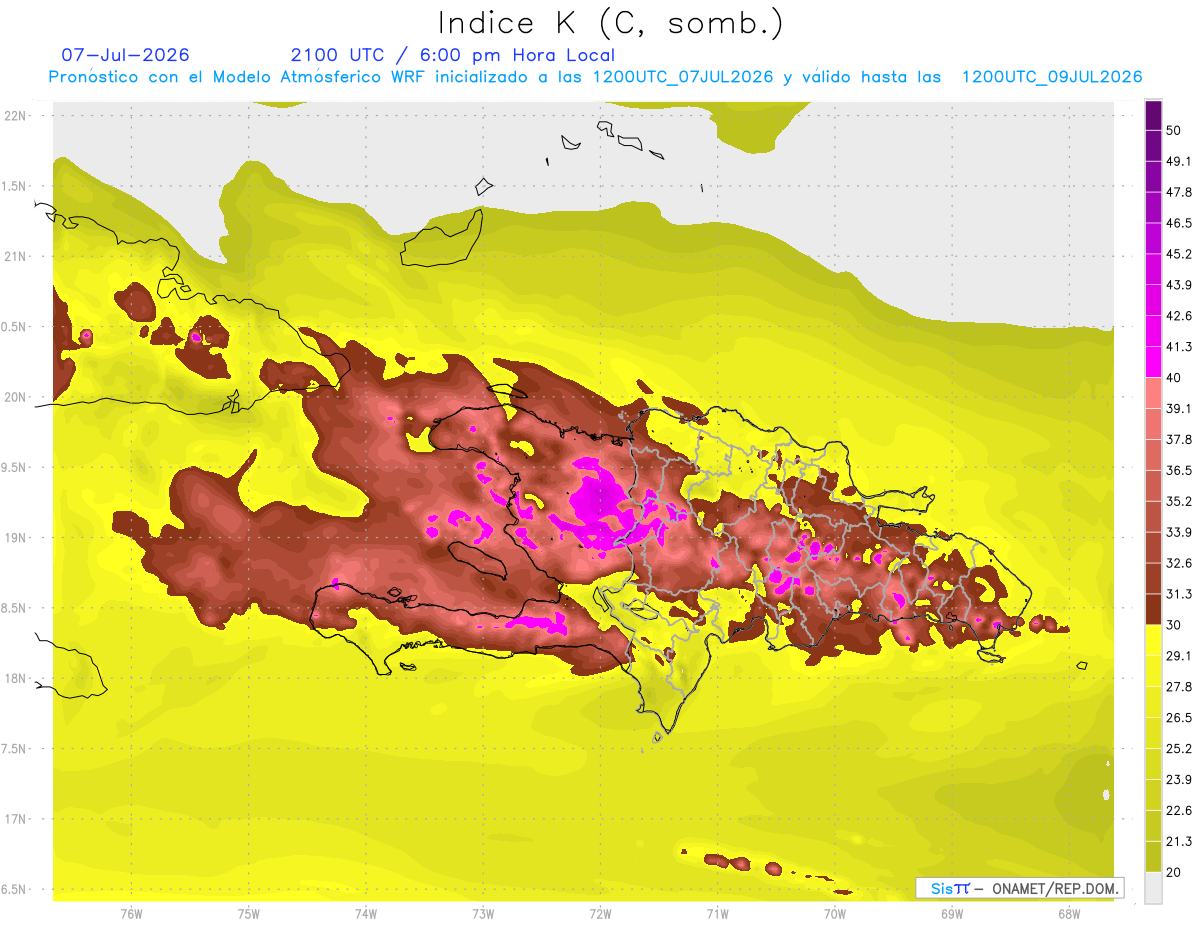Click the time text '2100 UTC / 6:00 pm Hora Local'
The width and height of the screenshot is (1200, 927).
(452, 55)
